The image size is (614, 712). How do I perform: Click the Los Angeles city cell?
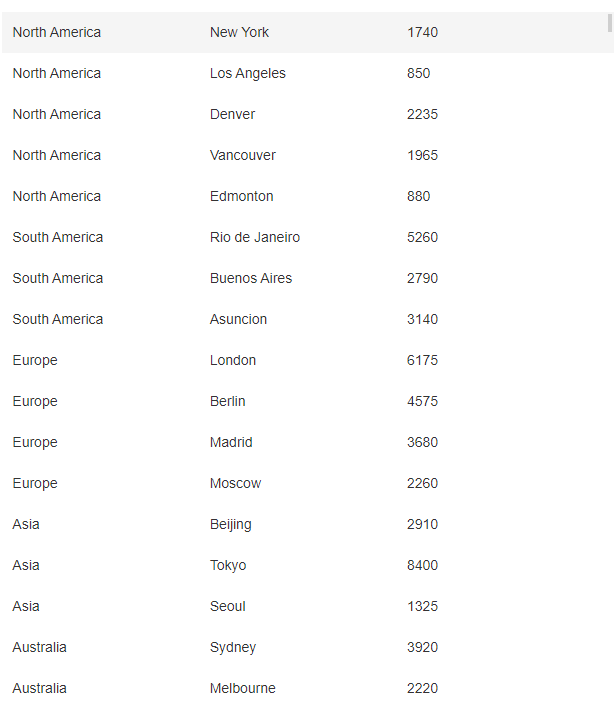(247, 73)
